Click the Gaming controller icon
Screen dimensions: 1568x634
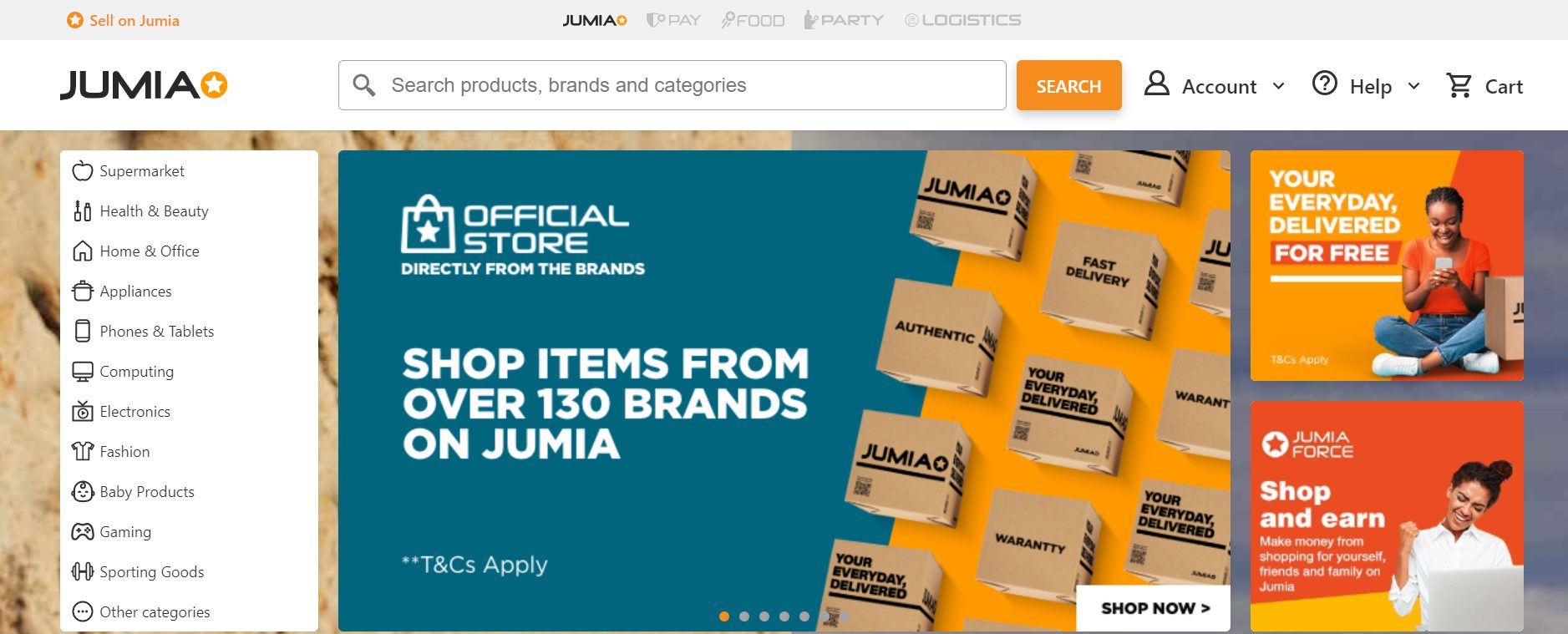pyautogui.click(x=83, y=531)
